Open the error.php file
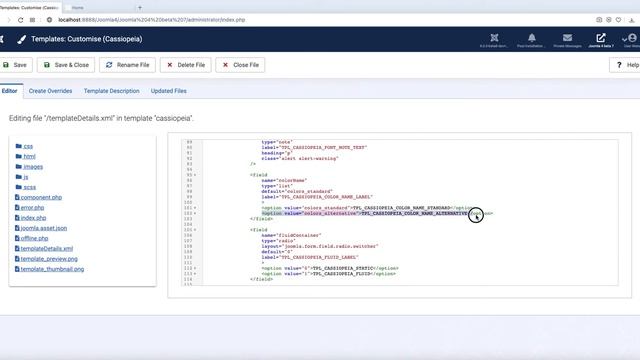 pyautogui.click(x=32, y=207)
